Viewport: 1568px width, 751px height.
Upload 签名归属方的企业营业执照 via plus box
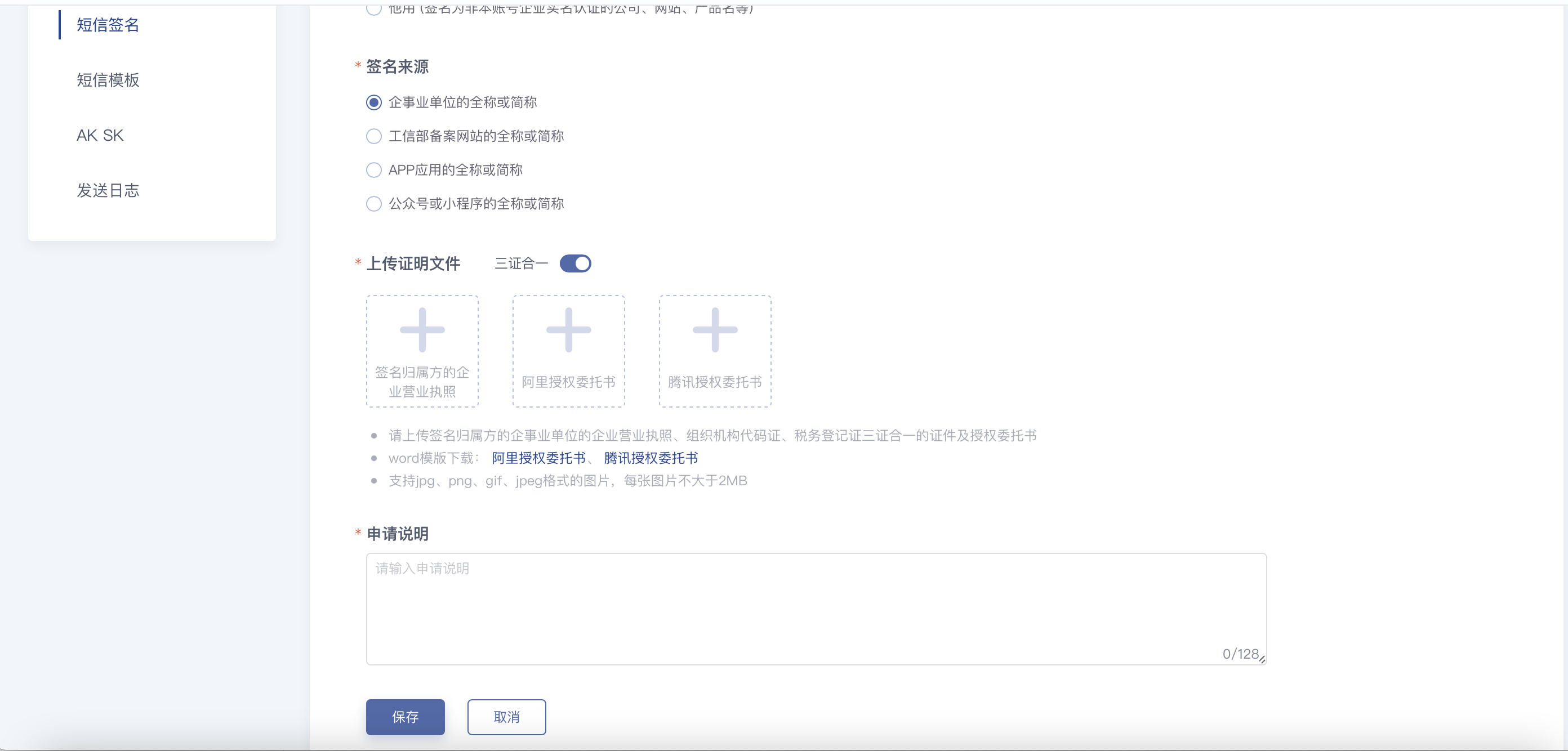[x=422, y=351]
